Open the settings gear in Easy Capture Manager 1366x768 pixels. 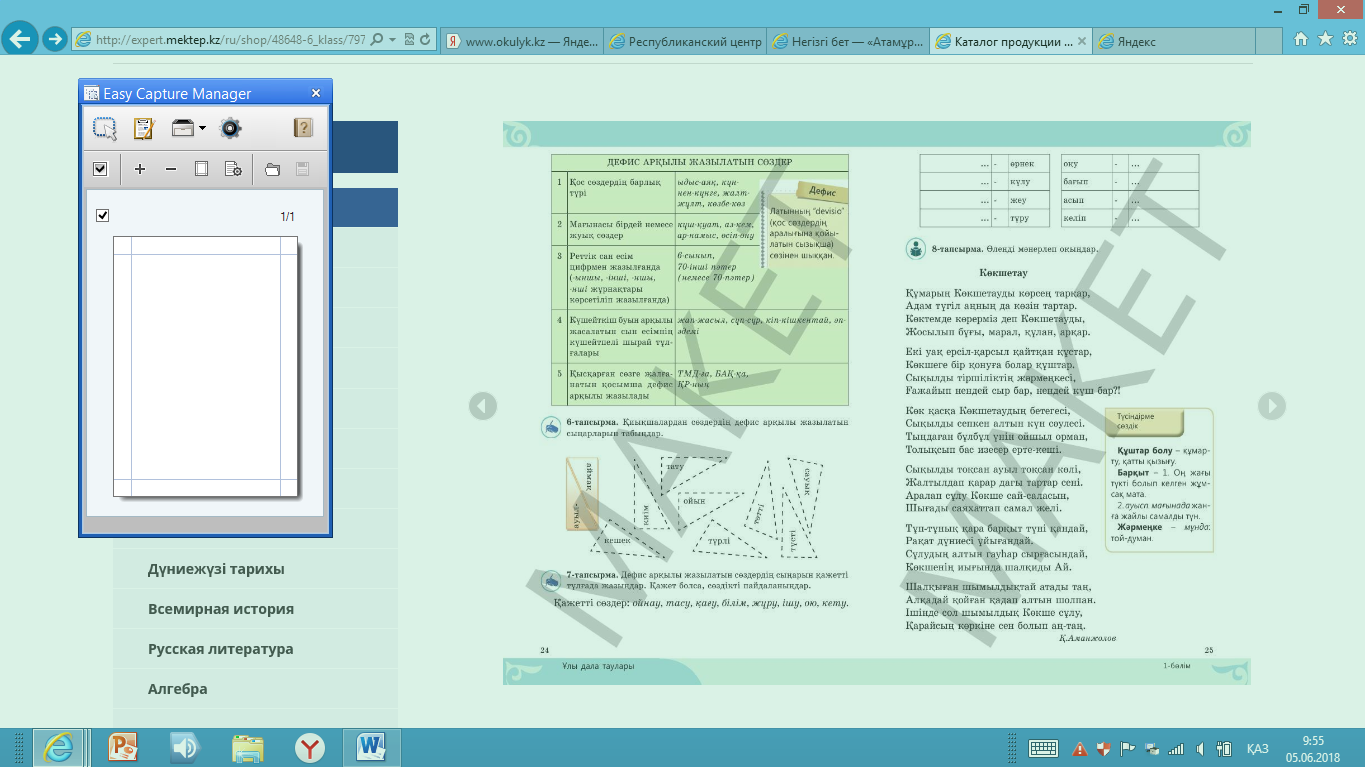(x=231, y=128)
